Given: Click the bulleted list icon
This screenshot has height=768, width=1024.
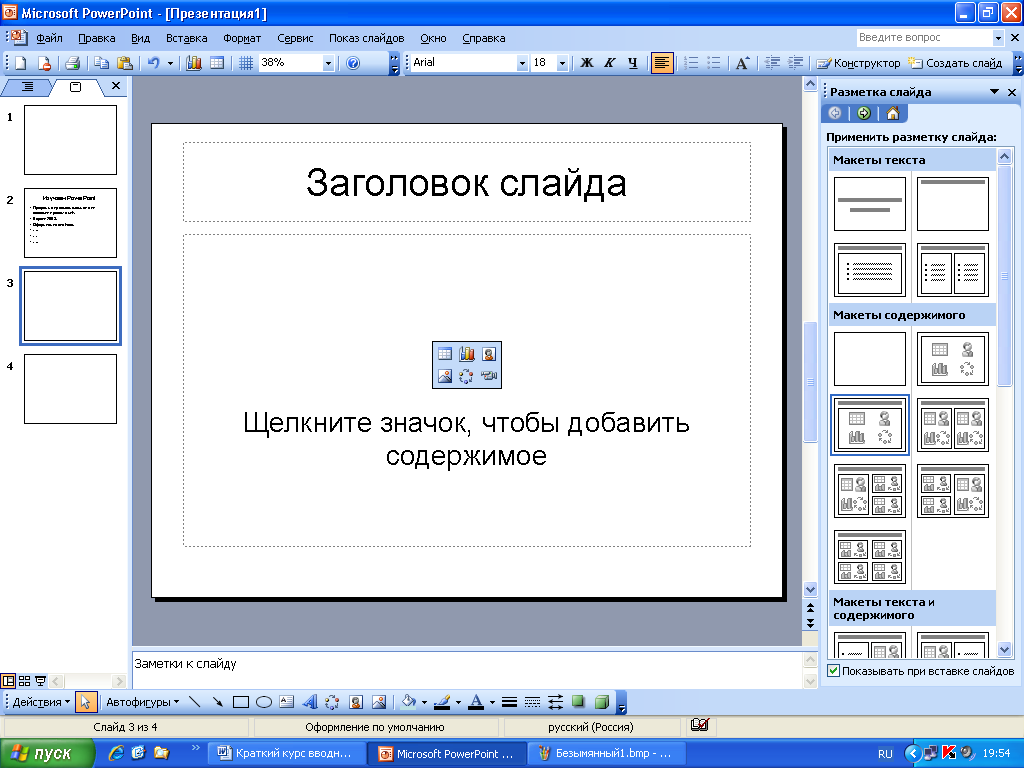Looking at the screenshot, I should coord(714,63).
